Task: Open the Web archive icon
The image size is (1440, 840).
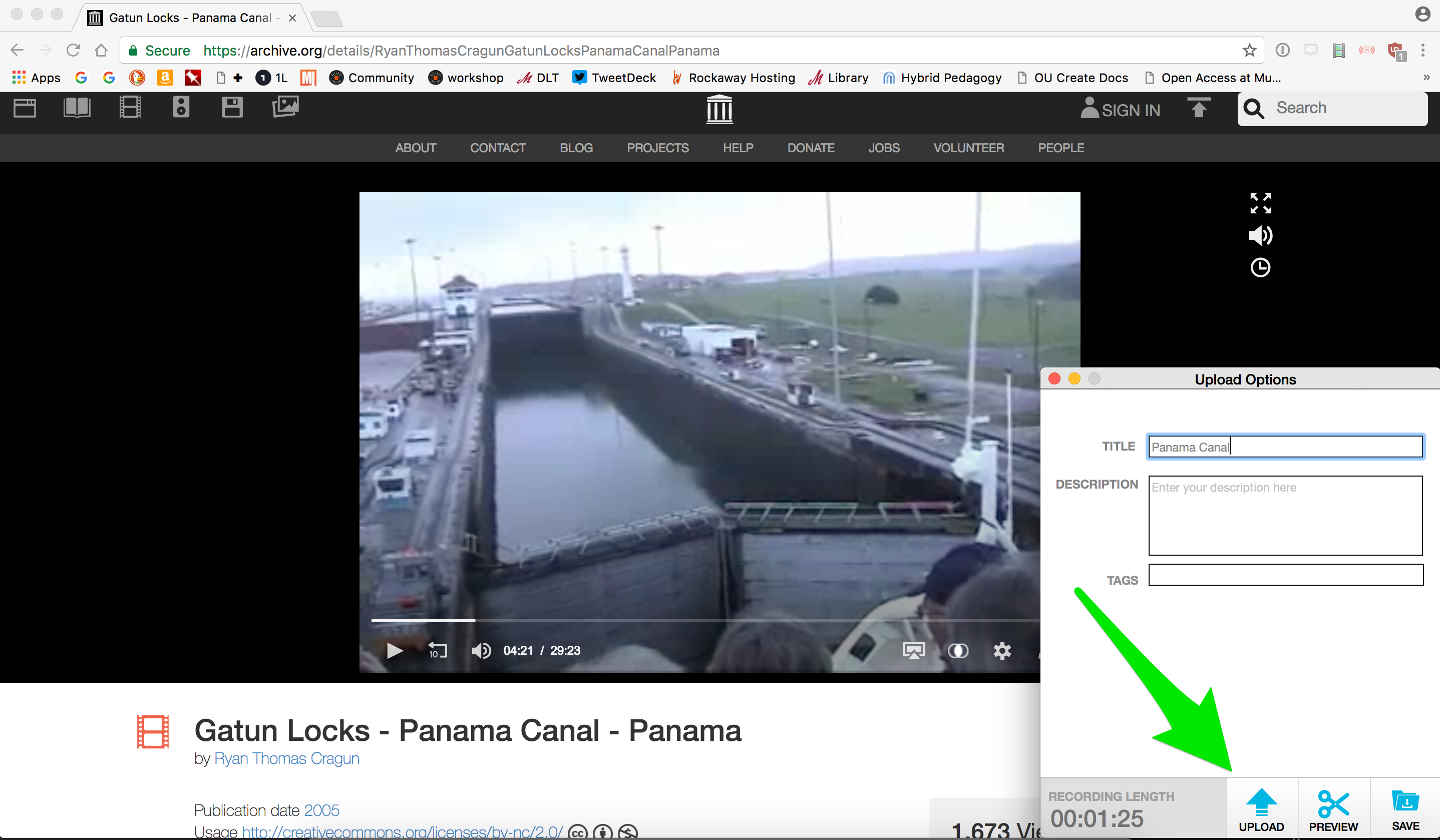Action: click(25, 108)
